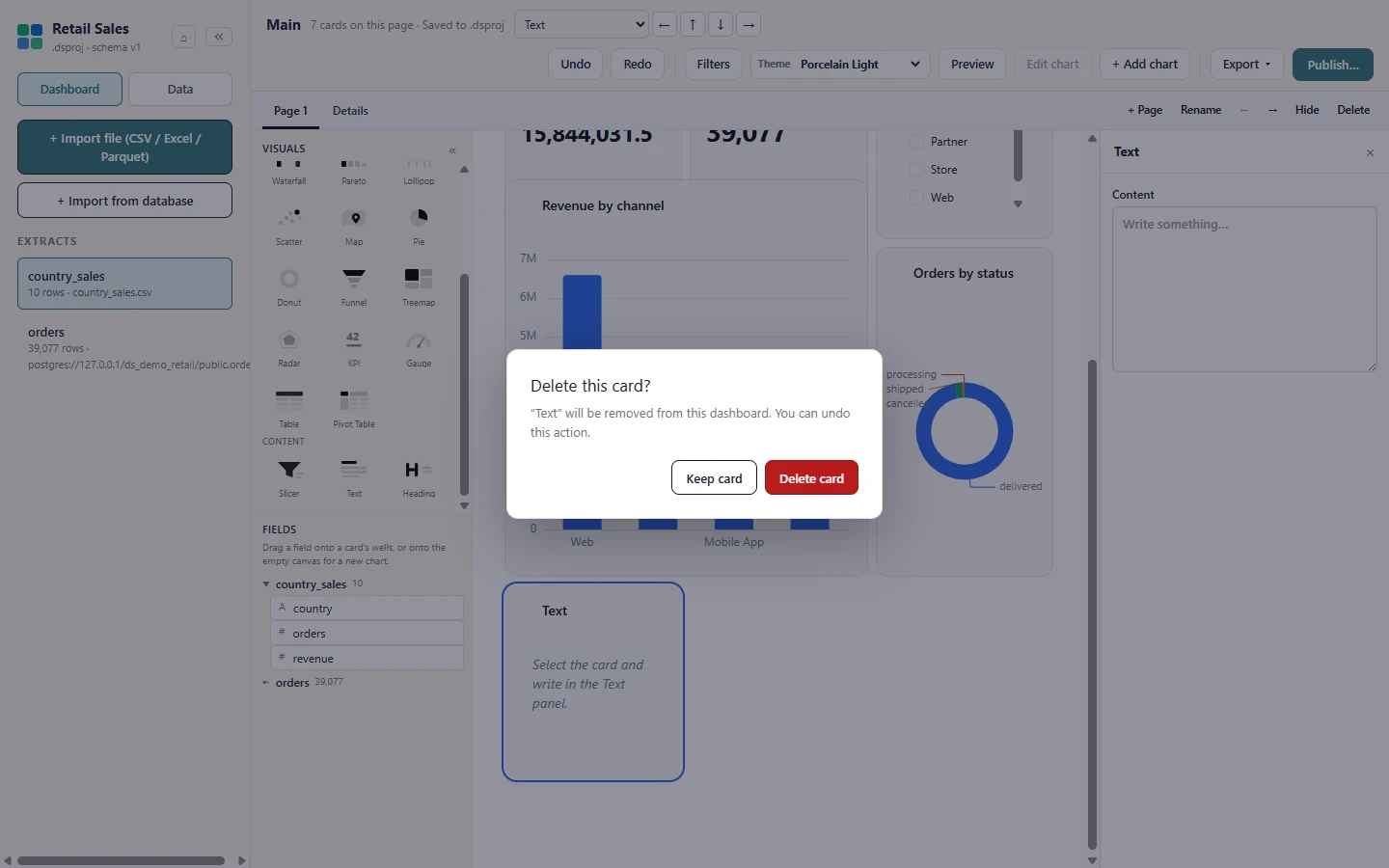The height and width of the screenshot is (868, 1389).
Task: Pick the Treemap visual
Action: point(419,286)
